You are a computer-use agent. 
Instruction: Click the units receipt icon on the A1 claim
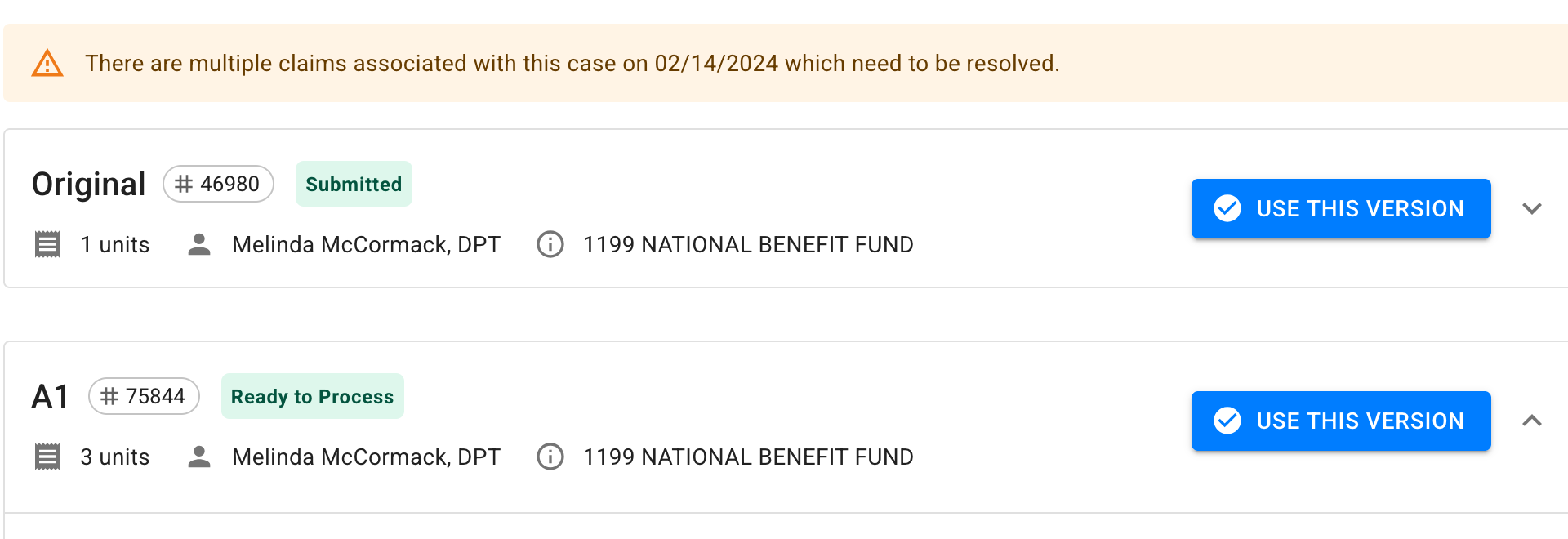tap(47, 457)
